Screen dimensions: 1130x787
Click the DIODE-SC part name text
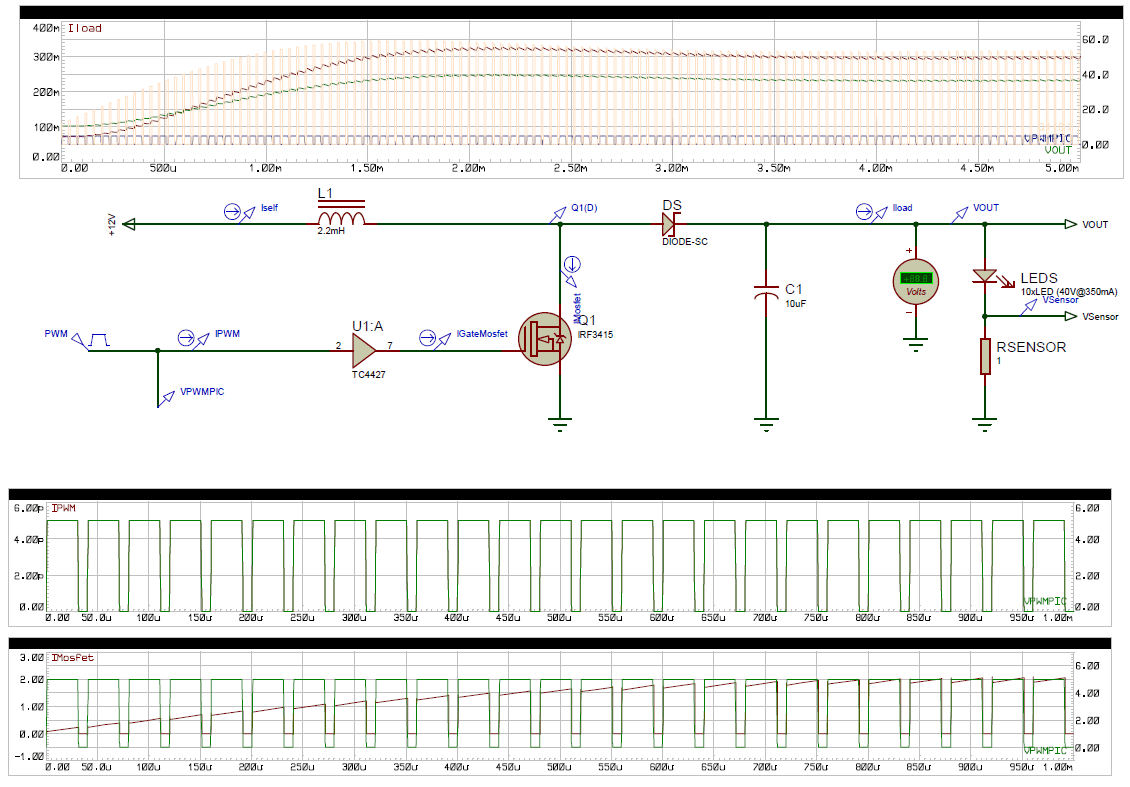685,241
